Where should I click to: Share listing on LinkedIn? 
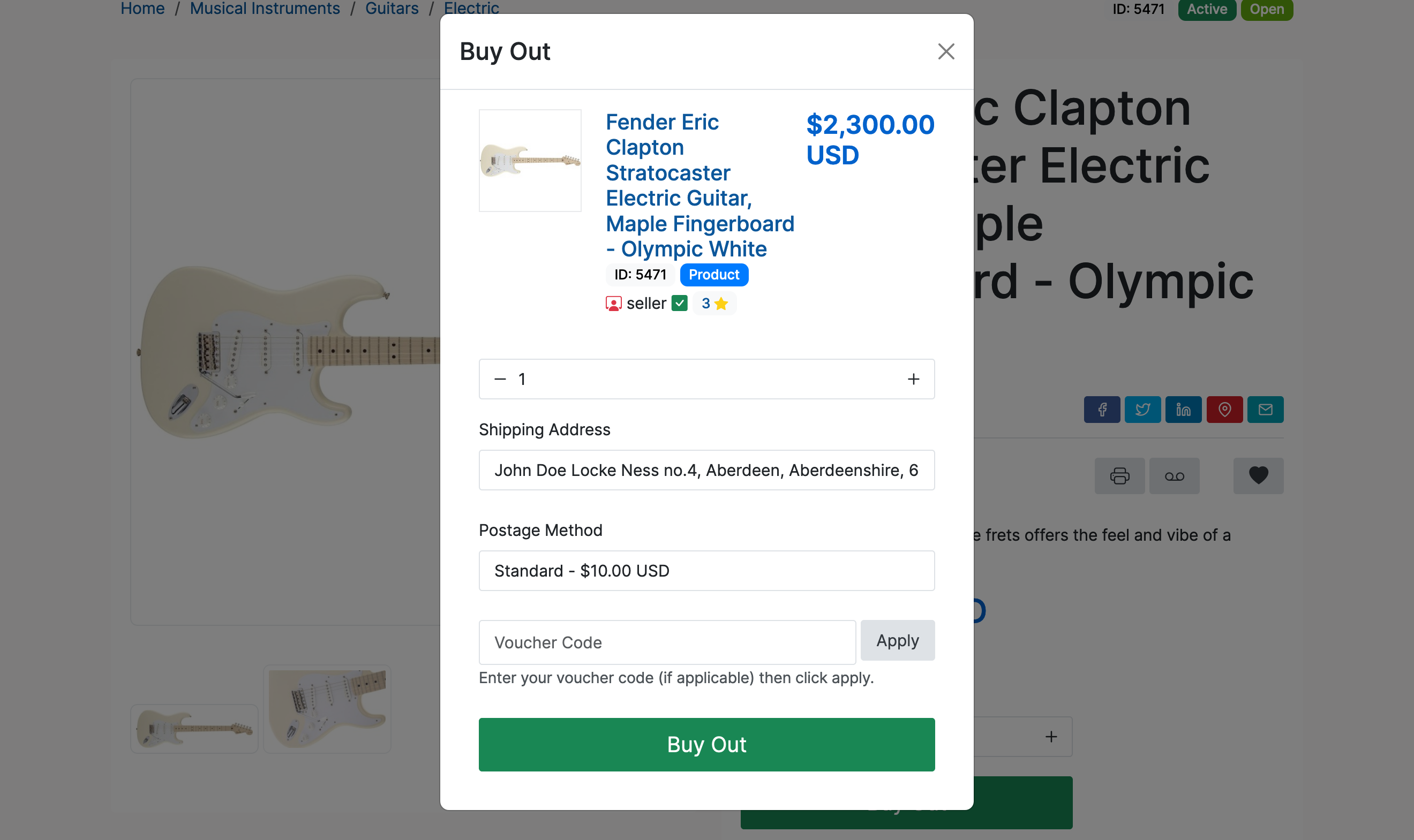(x=1183, y=409)
